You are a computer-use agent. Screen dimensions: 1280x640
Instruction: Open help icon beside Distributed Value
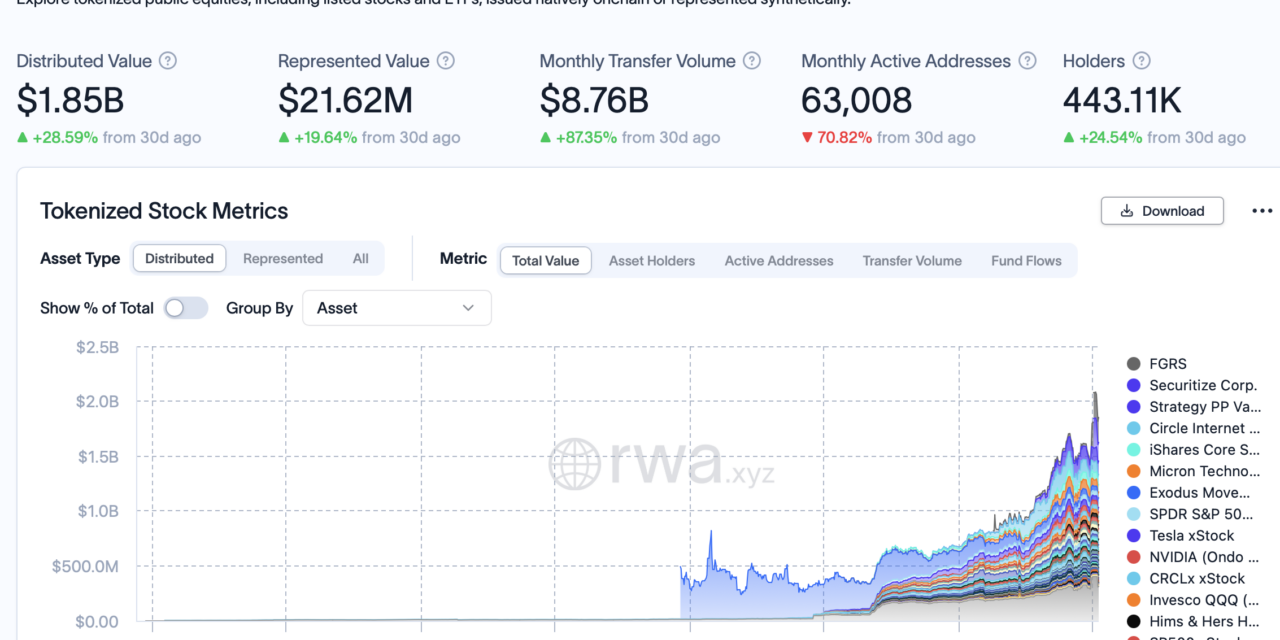coord(168,61)
